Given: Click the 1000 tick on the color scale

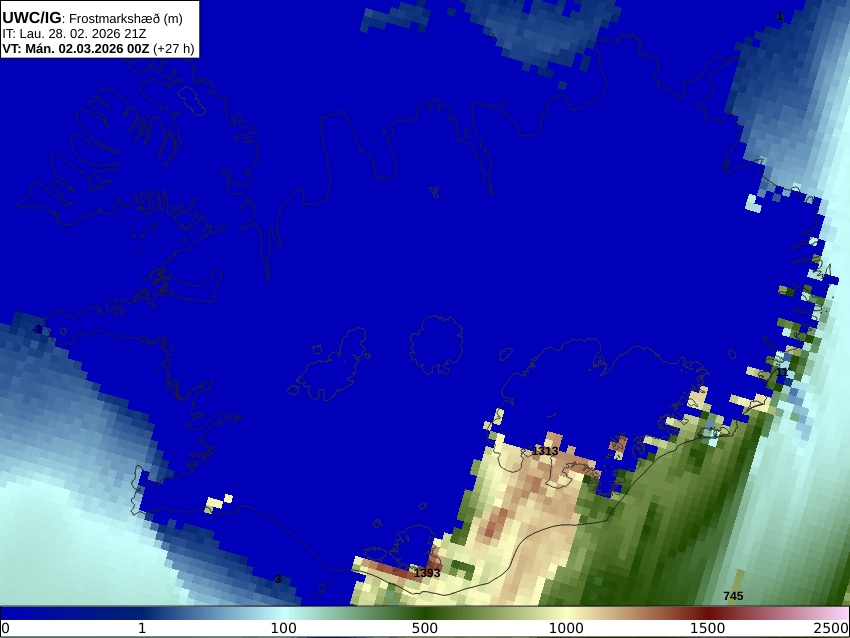Looking at the screenshot, I should coord(566,628).
